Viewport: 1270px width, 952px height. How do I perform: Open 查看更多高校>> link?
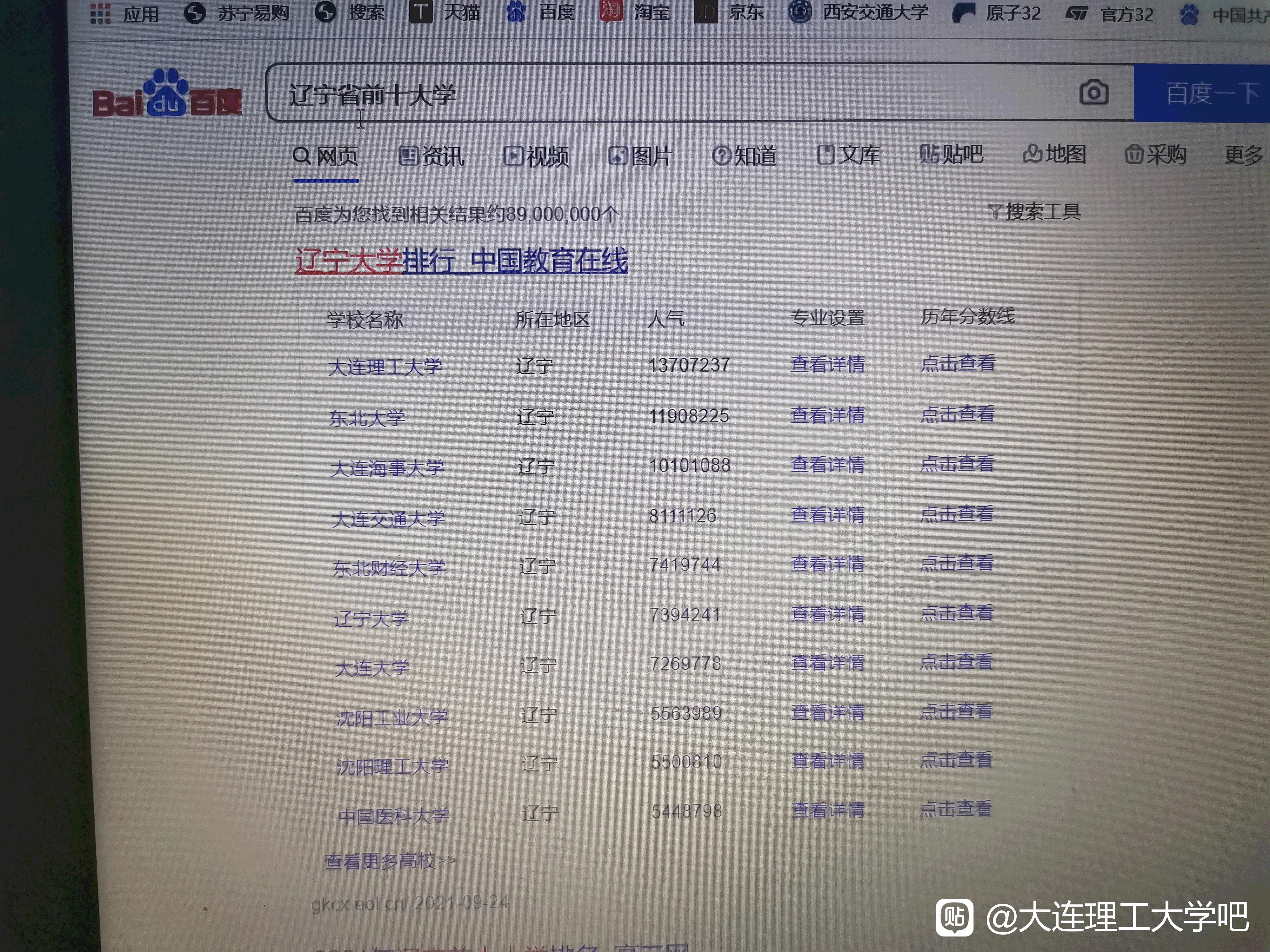pyautogui.click(x=391, y=861)
